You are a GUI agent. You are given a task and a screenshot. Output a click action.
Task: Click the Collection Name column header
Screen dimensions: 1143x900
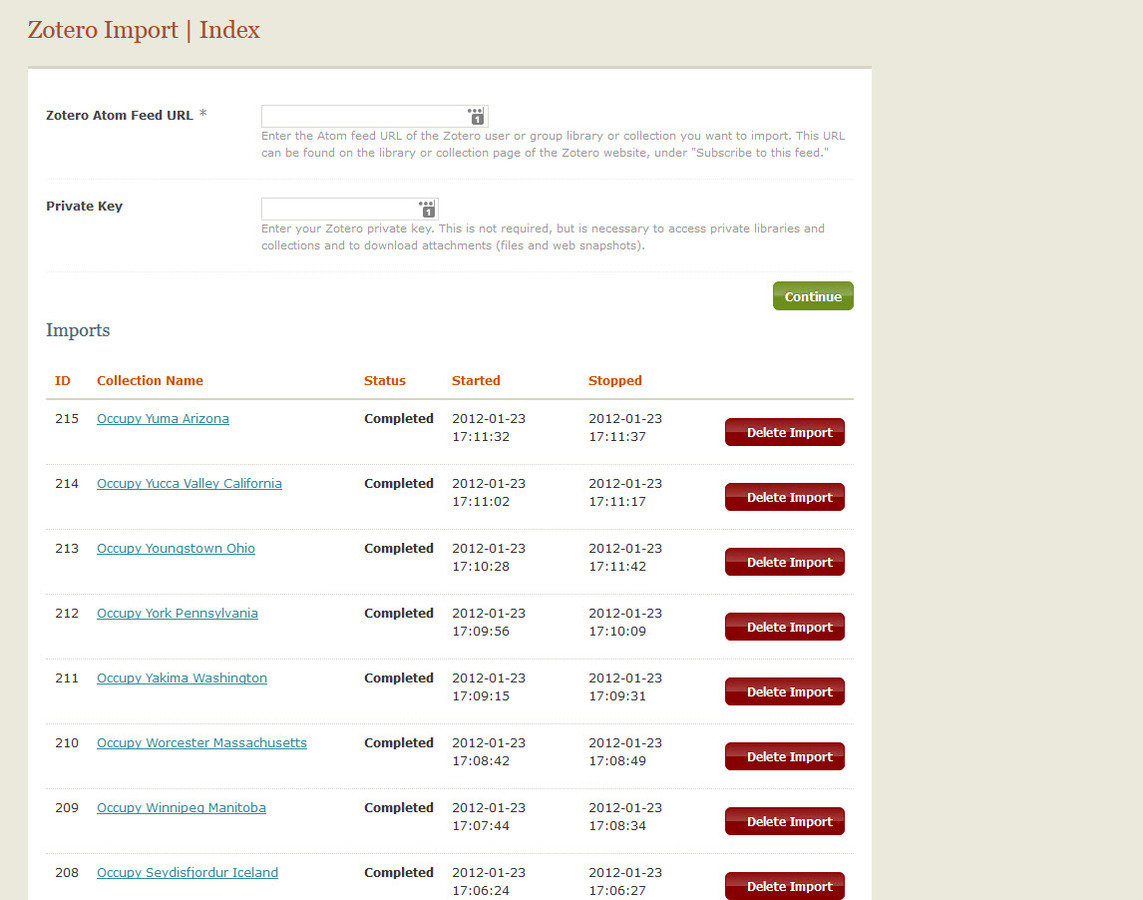pos(149,380)
